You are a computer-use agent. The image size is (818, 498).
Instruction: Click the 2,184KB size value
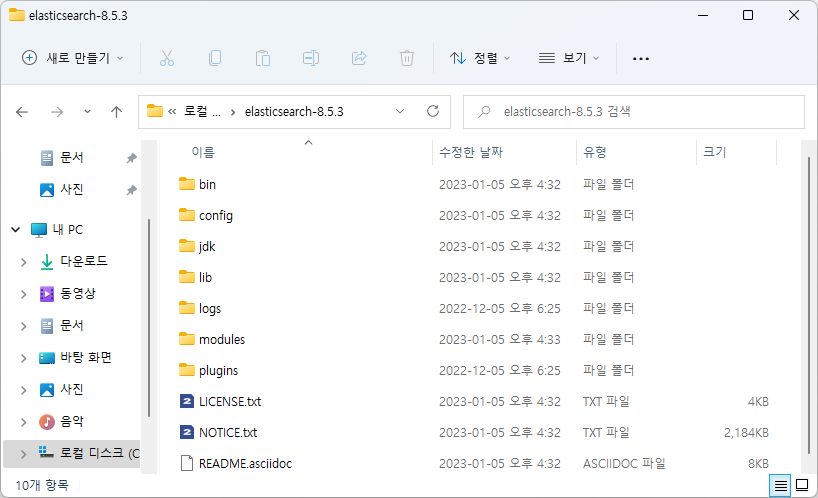pyautogui.click(x=746, y=432)
